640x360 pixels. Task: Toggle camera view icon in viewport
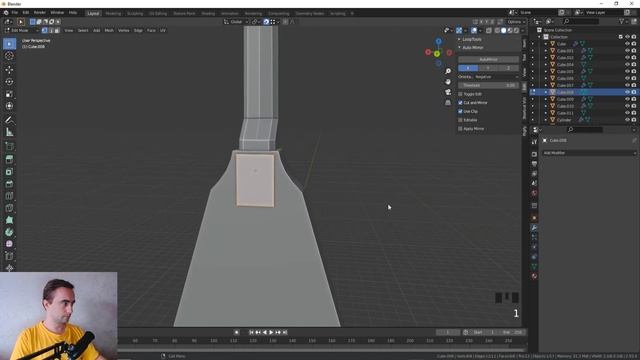click(x=448, y=92)
